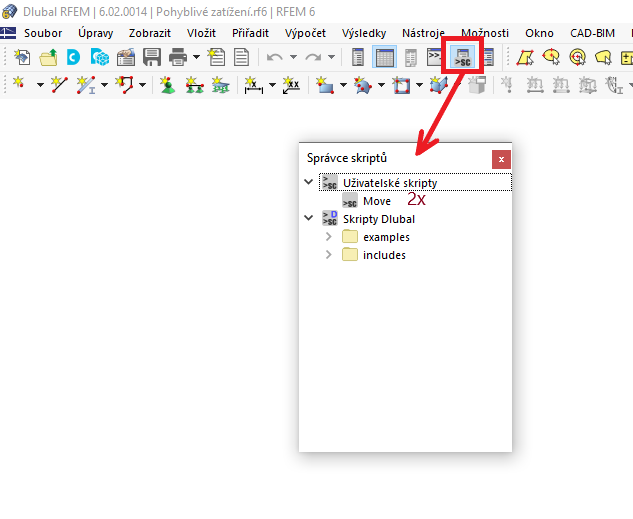Viewport: 633px width, 519px height.
Task: Toggle the results tables icon
Action: point(411,57)
